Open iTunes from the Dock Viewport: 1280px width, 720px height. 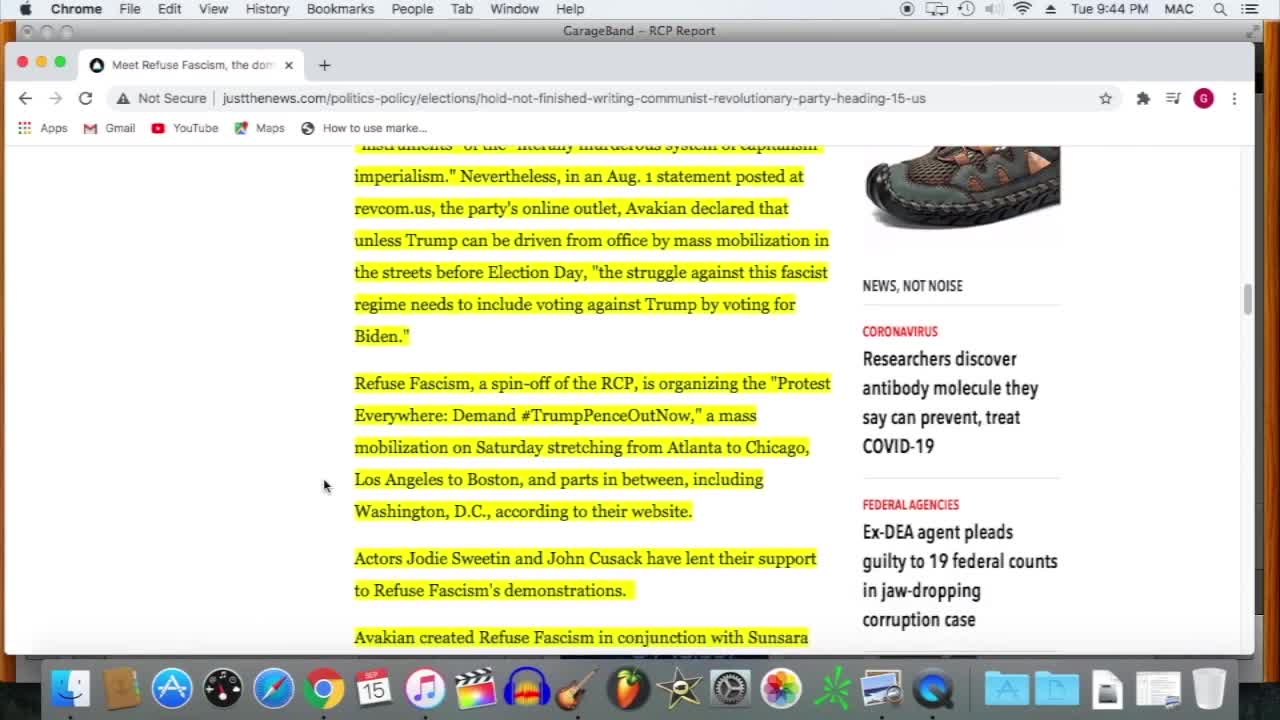[x=425, y=688]
